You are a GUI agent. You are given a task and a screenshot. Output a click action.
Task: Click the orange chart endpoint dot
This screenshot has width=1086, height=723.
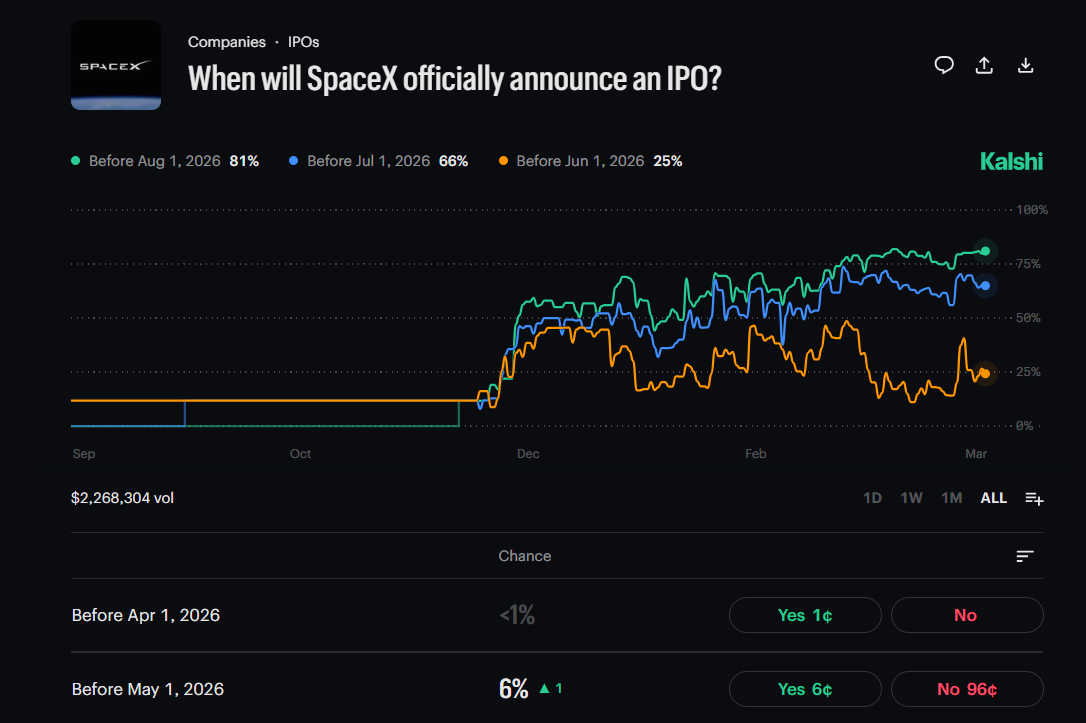pos(984,372)
